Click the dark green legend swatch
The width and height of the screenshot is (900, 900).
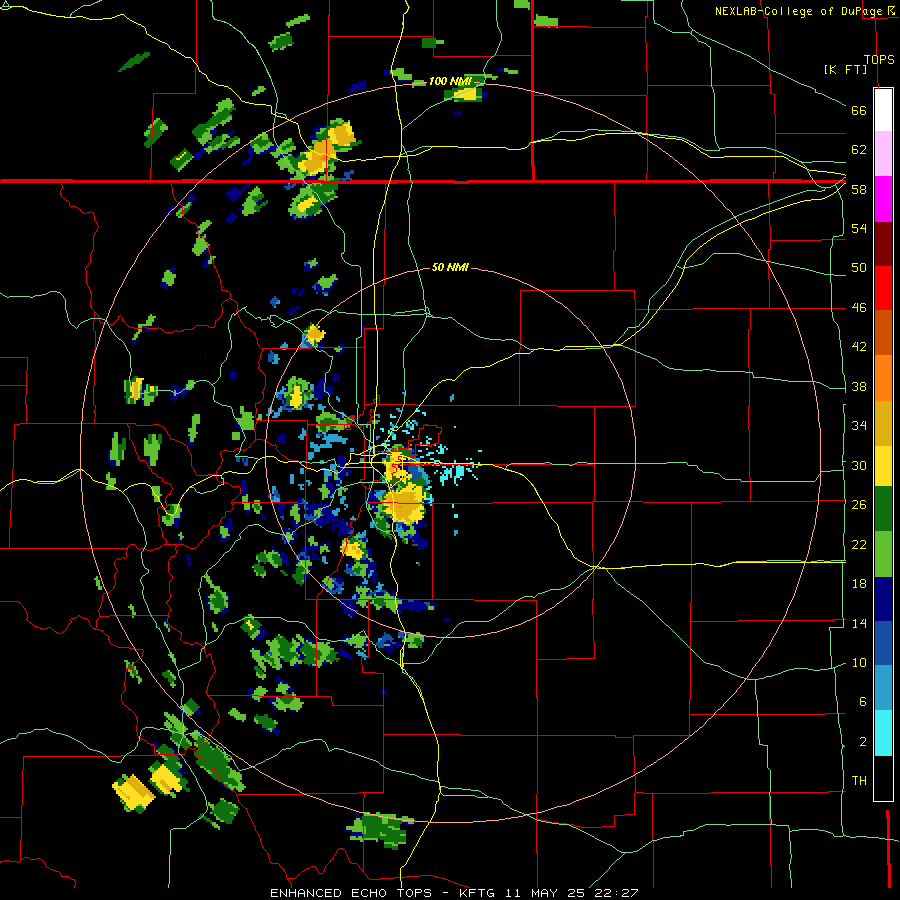tap(883, 509)
